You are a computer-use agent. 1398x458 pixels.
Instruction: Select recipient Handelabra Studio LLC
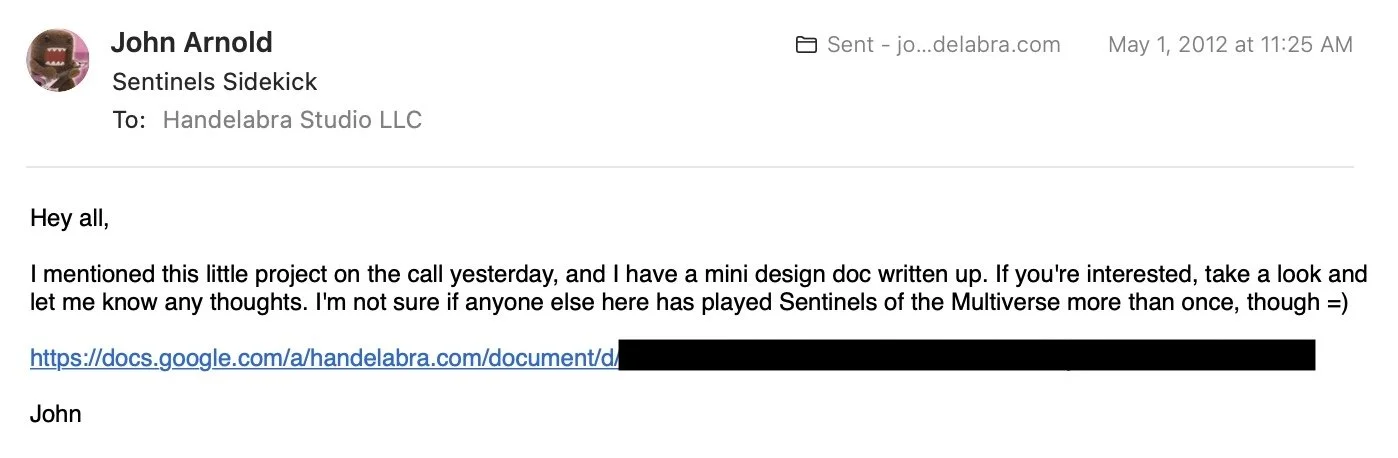click(292, 120)
